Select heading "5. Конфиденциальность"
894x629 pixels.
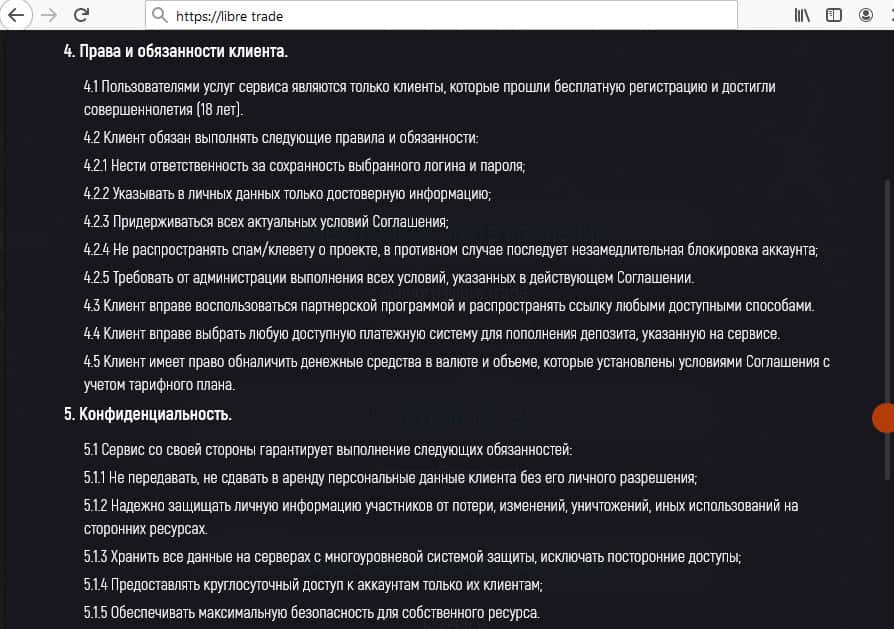[x=148, y=414]
